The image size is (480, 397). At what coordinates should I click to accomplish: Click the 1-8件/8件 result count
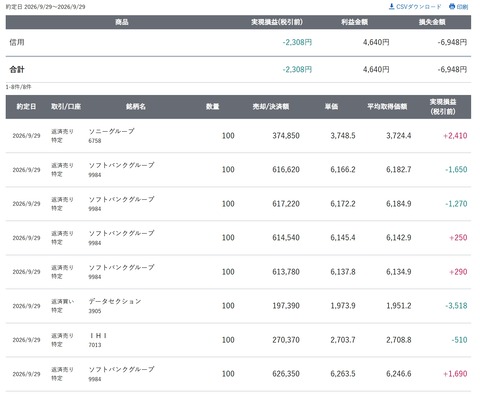pyautogui.click(x=18, y=87)
